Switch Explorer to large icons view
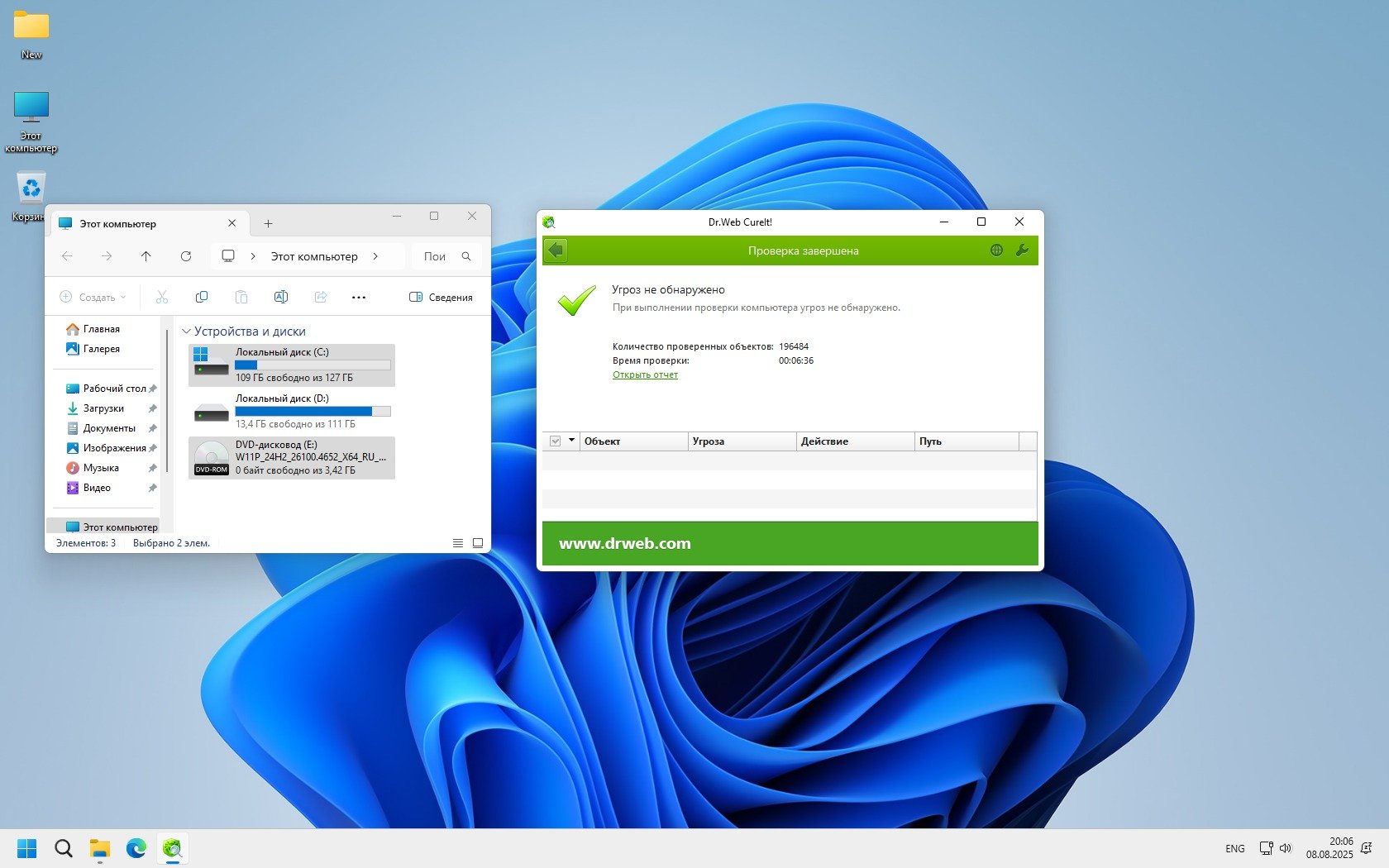 (x=478, y=543)
